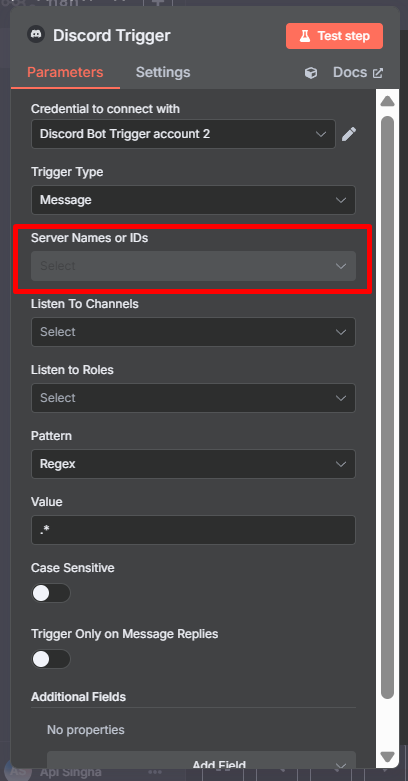Viewport: 408px width, 781px height.
Task: Click the Discord logo icon in header
Action: [x=36, y=35]
